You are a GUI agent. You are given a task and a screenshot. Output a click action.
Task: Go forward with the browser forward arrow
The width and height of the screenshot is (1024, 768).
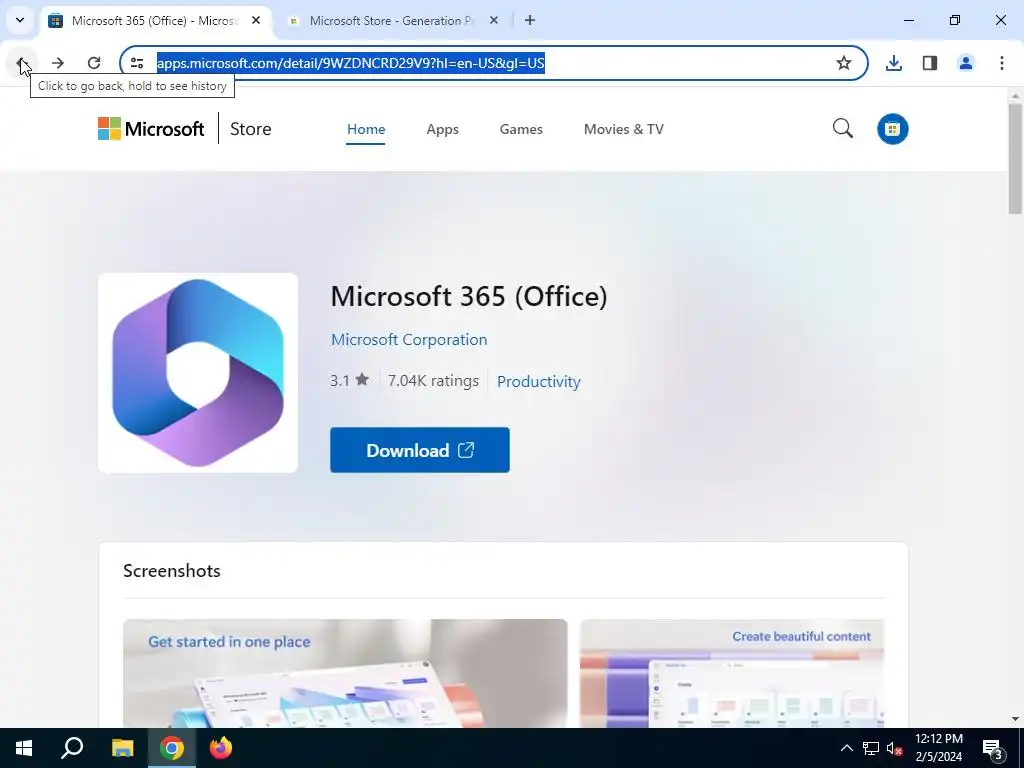(x=57, y=63)
